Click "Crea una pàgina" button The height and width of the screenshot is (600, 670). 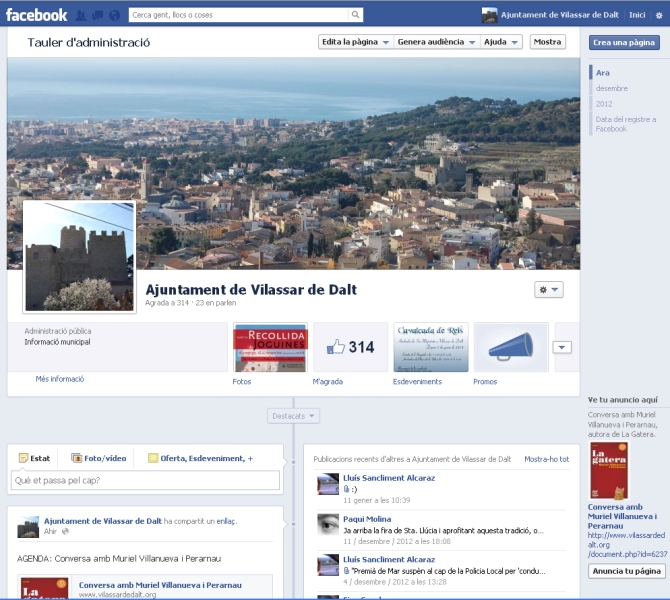tap(624, 42)
